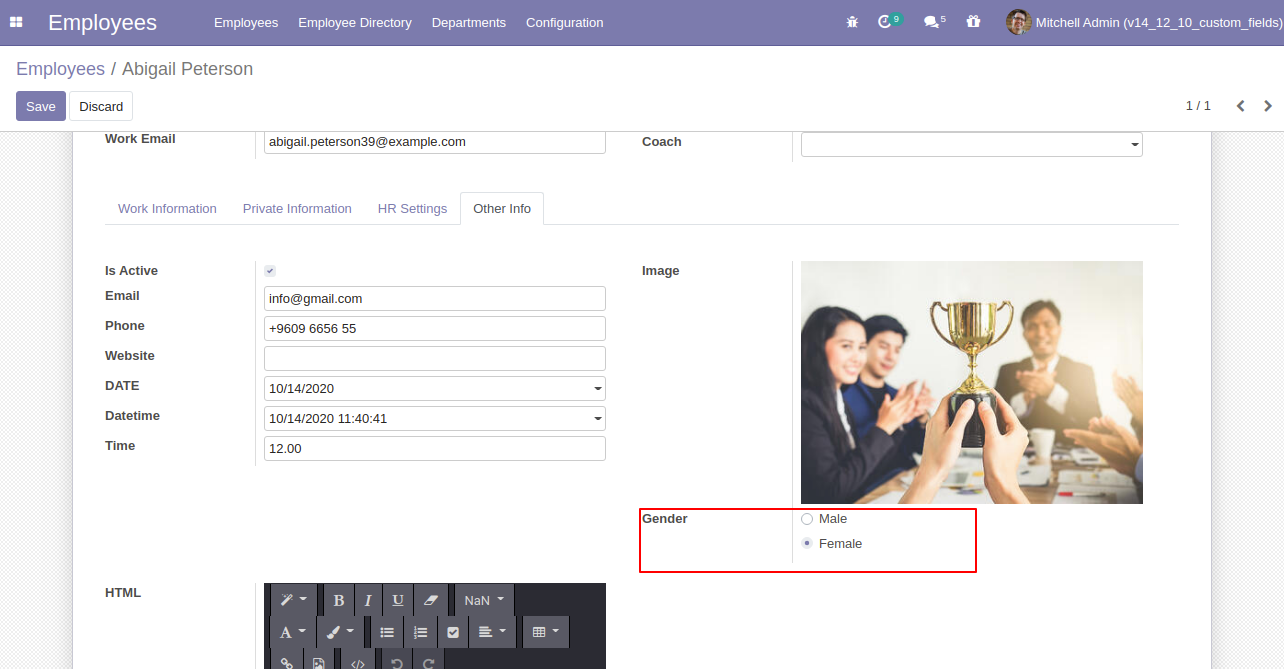Click the empty Website input field

(435, 358)
